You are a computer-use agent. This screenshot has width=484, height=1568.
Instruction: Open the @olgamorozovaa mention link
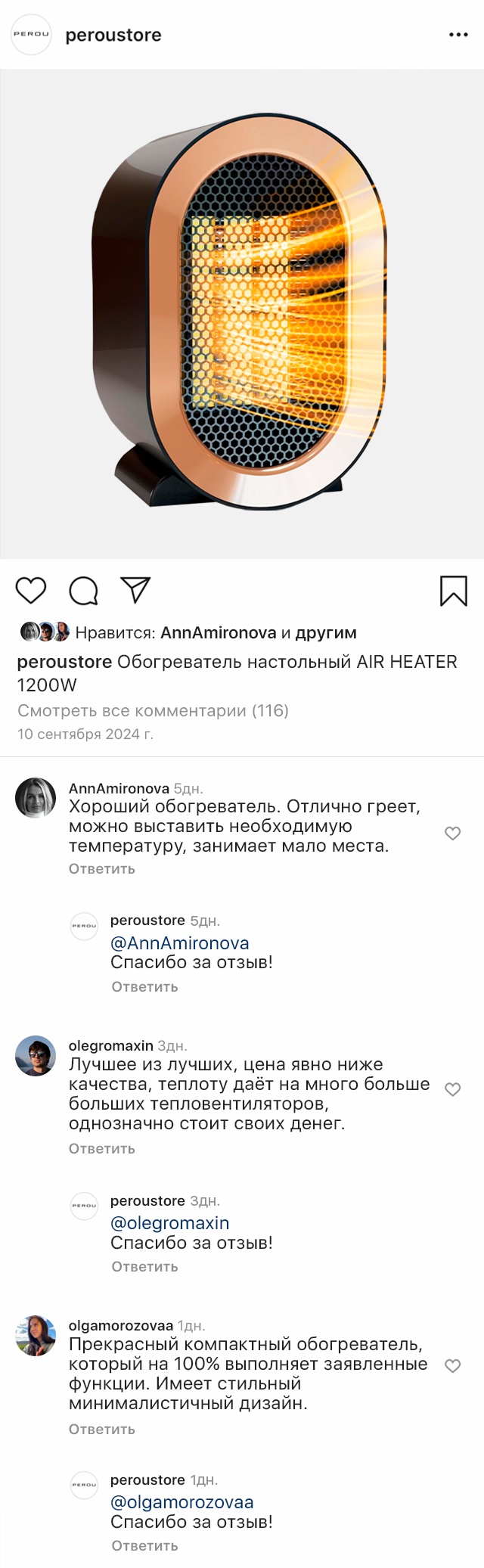[x=182, y=1502]
